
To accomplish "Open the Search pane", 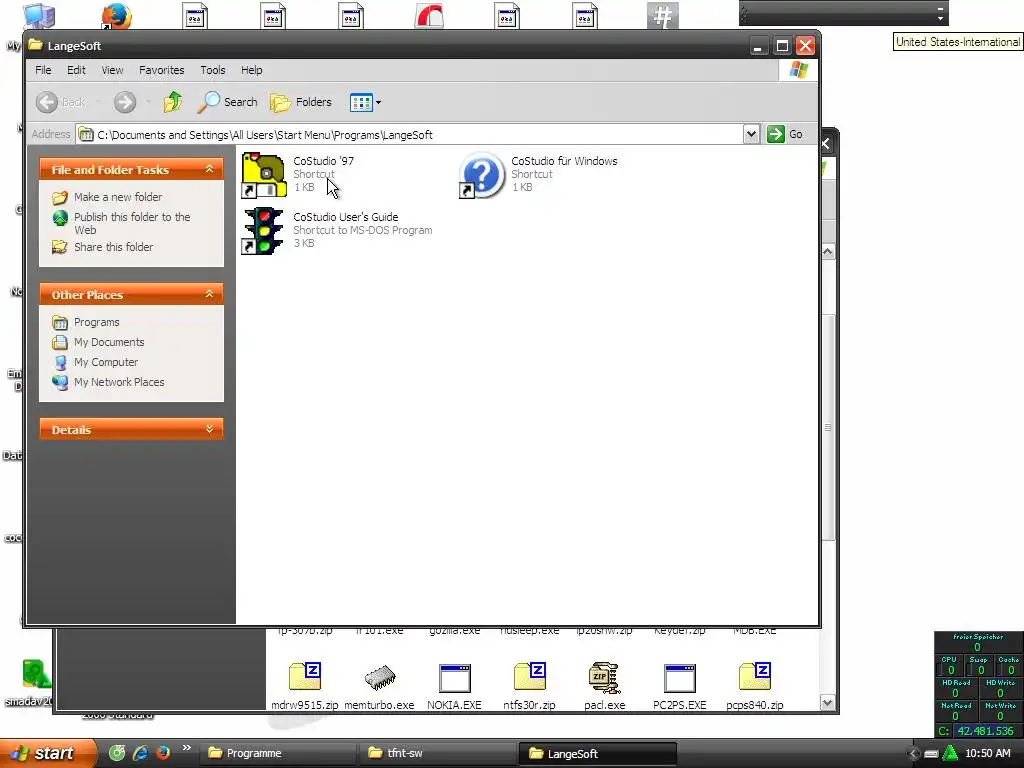I will 227,102.
